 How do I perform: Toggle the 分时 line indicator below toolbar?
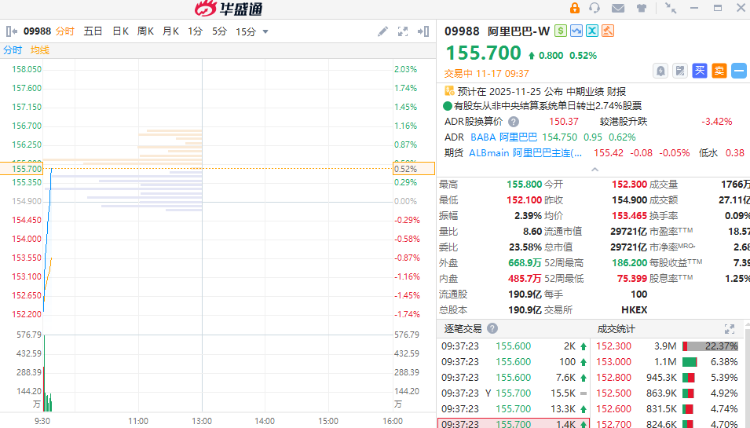point(13,50)
